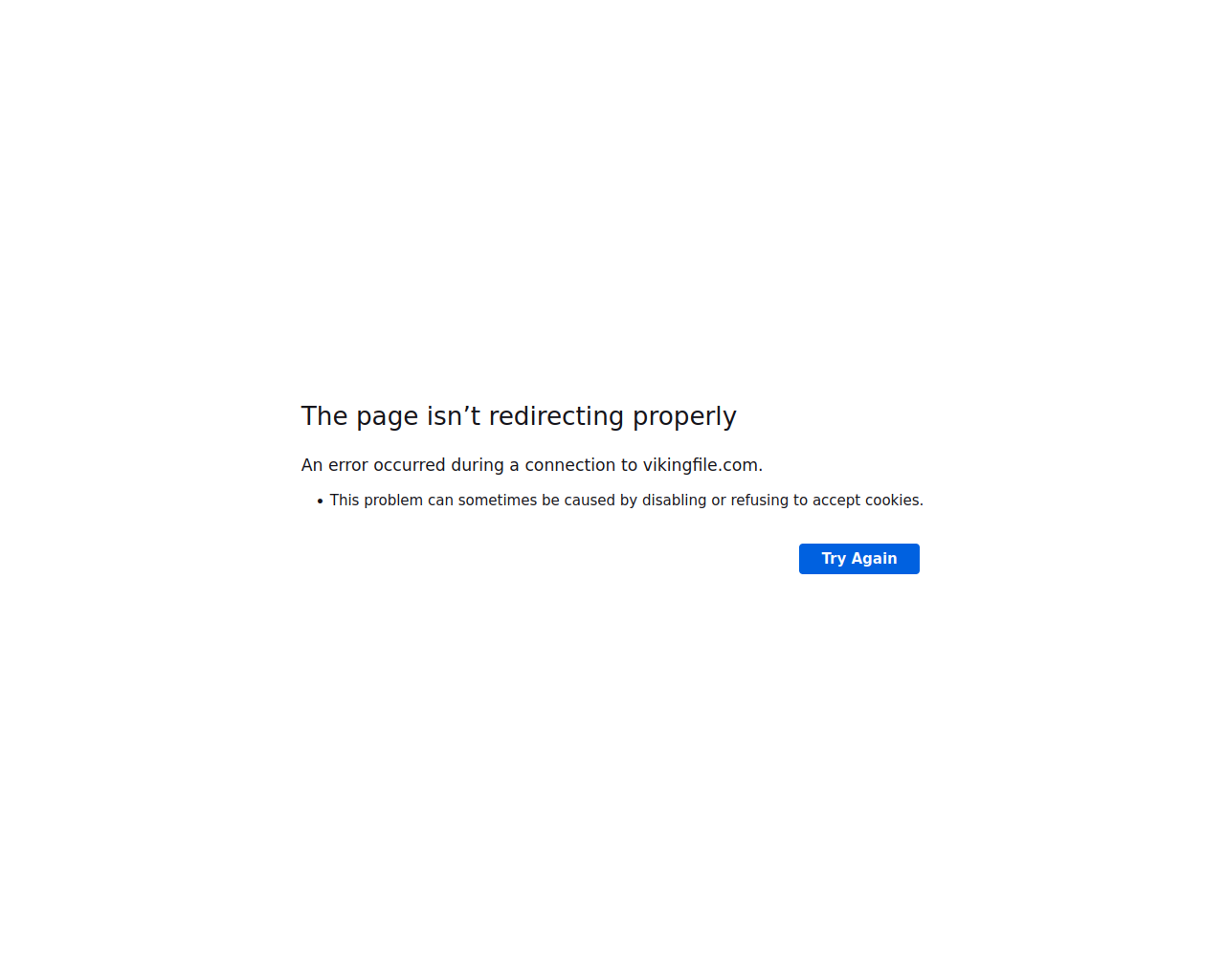Select the bullet point marker before 'This problem'
The image size is (1225, 980).
pos(321,501)
